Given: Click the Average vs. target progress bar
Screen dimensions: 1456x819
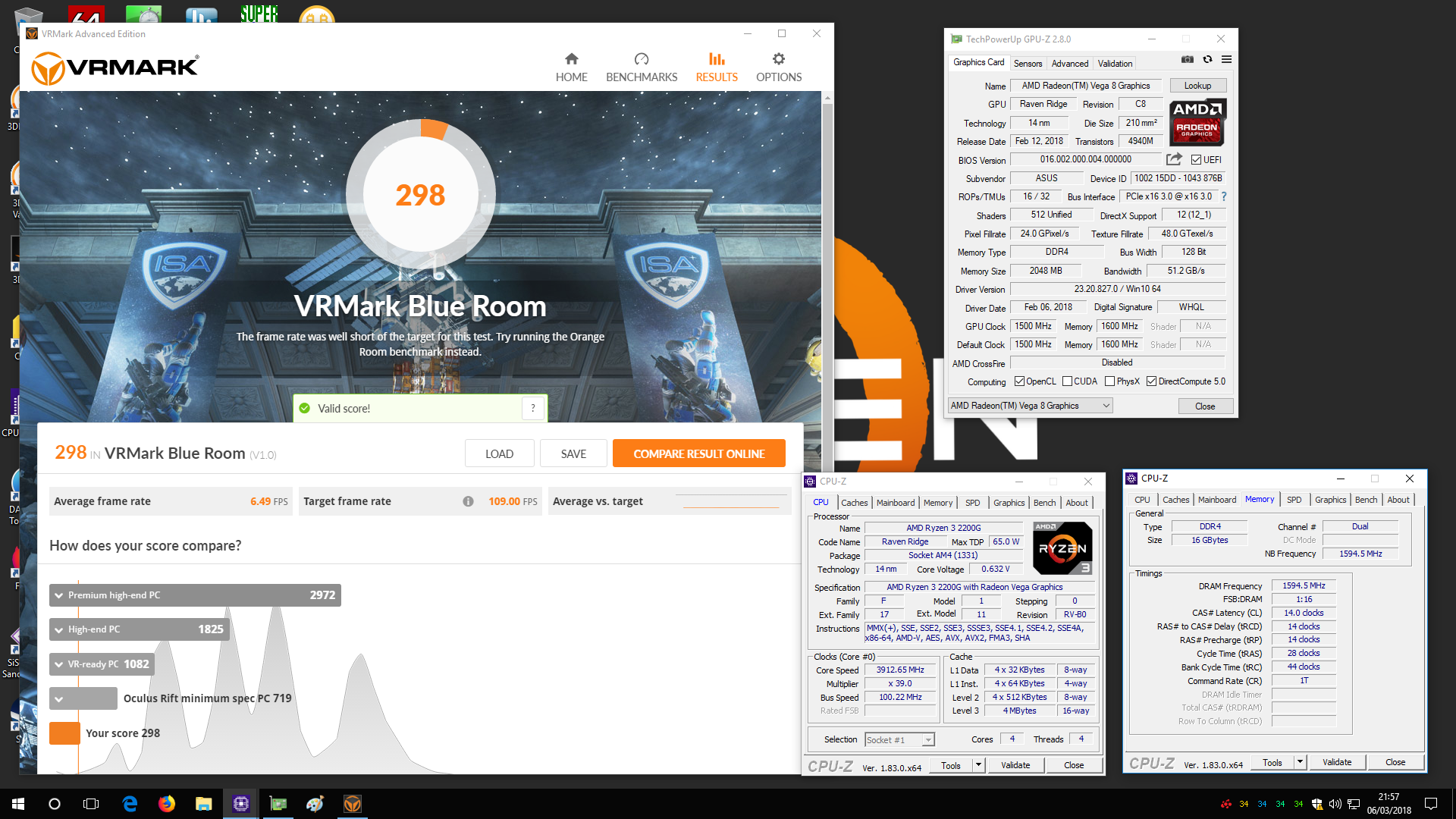Looking at the screenshot, I should click(730, 501).
